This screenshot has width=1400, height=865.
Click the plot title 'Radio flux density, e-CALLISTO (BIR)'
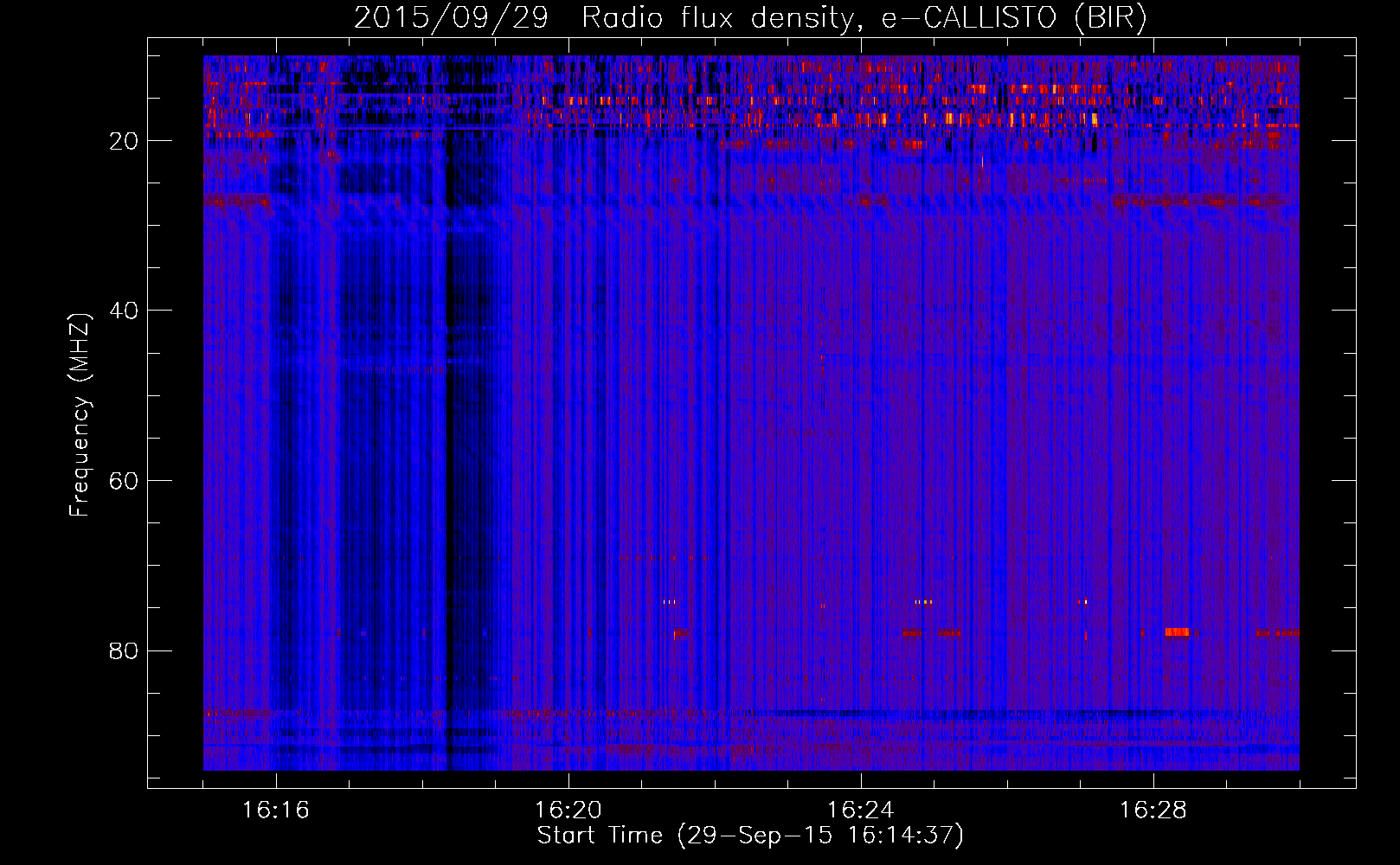click(x=864, y=18)
